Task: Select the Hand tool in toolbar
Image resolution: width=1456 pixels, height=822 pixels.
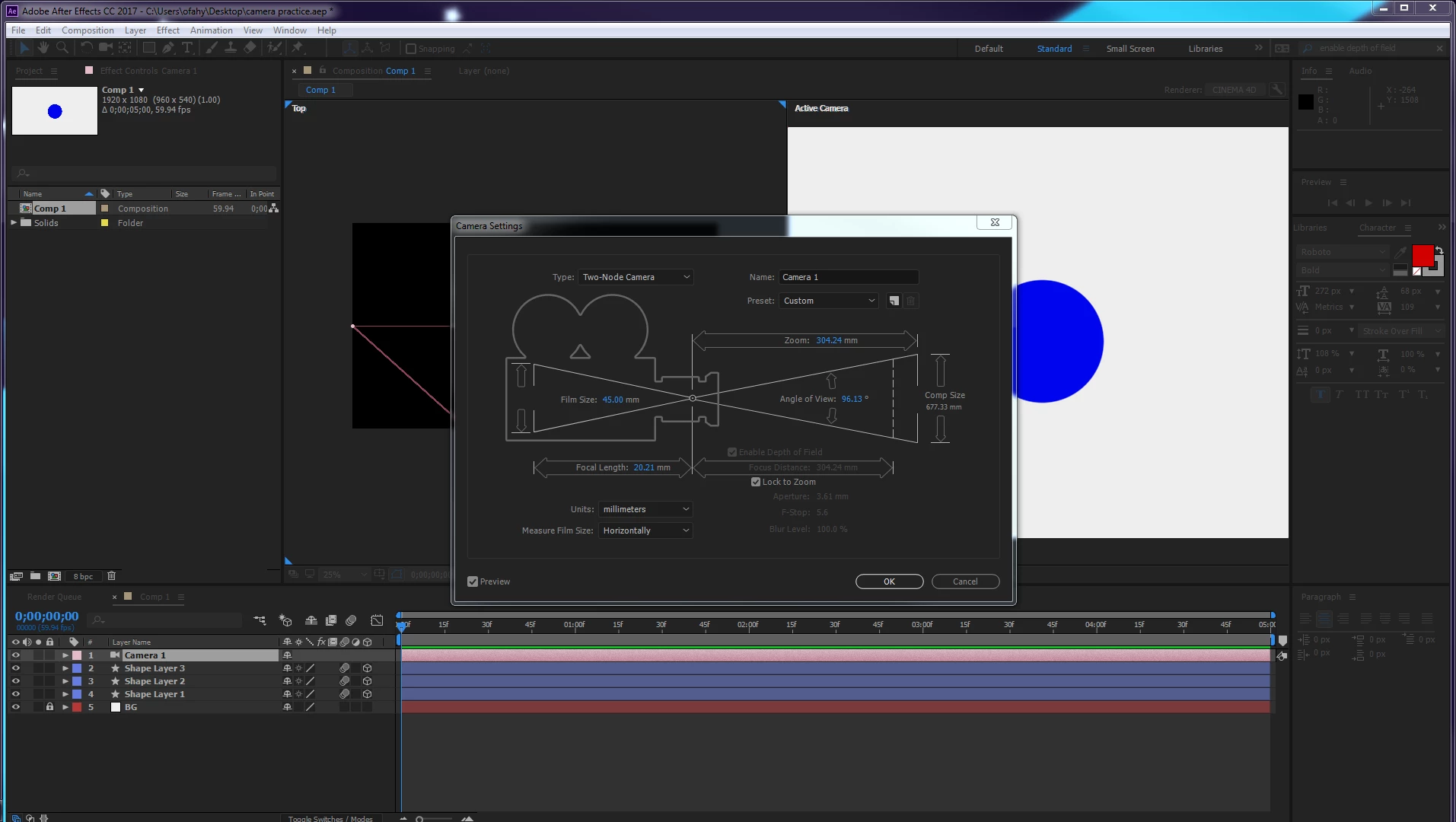Action: point(43,48)
